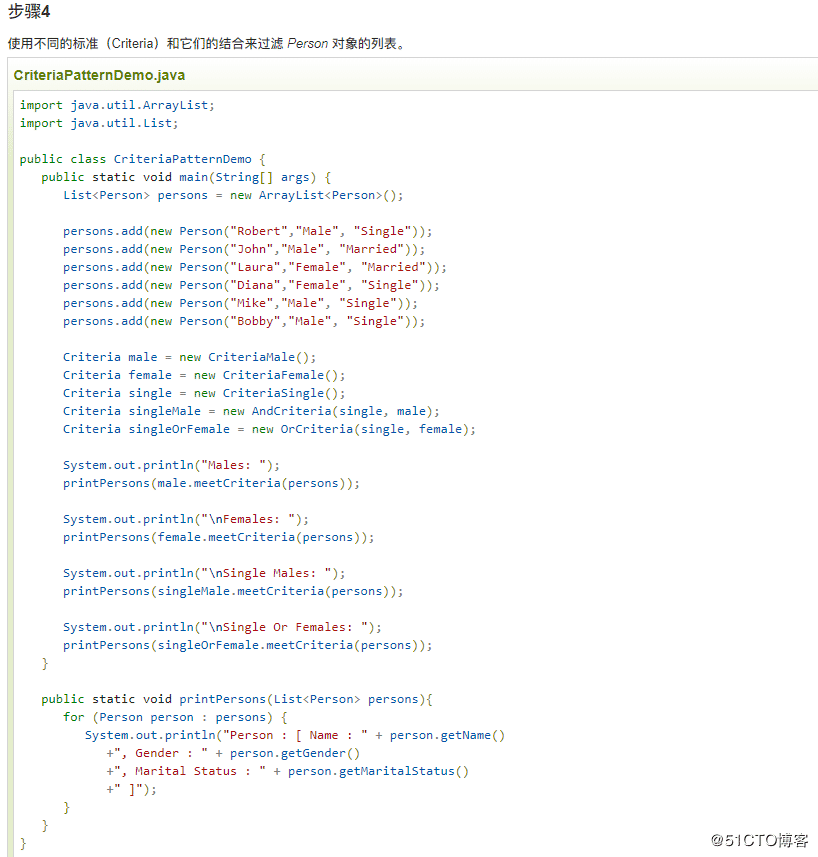Click the printPersons static method signature
Image resolution: width=818 pixels, height=857 pixels.
point(236,699)
